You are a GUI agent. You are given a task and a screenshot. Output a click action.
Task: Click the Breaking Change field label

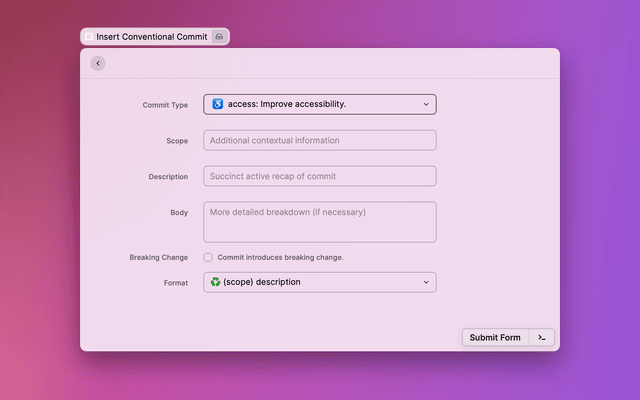point(158,257)
